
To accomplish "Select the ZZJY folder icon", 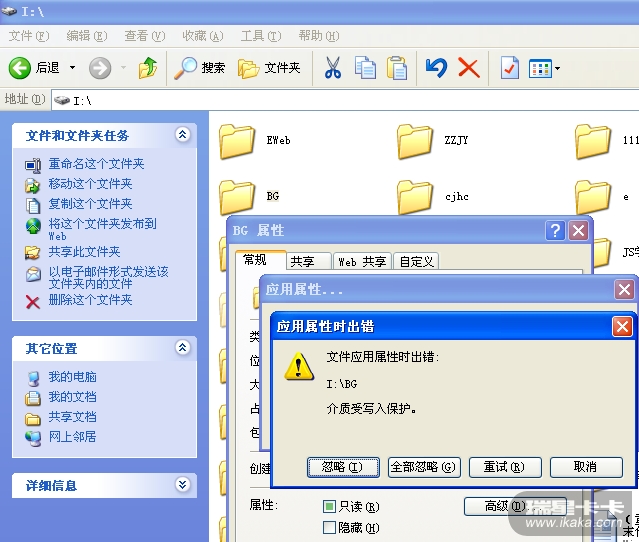I will tap(415, 141).
